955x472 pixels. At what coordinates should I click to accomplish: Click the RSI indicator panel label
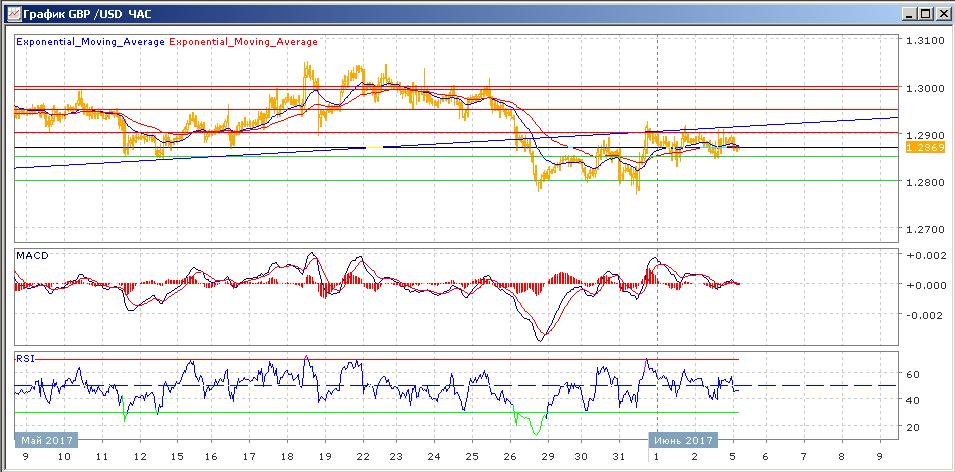coord(26,359)
